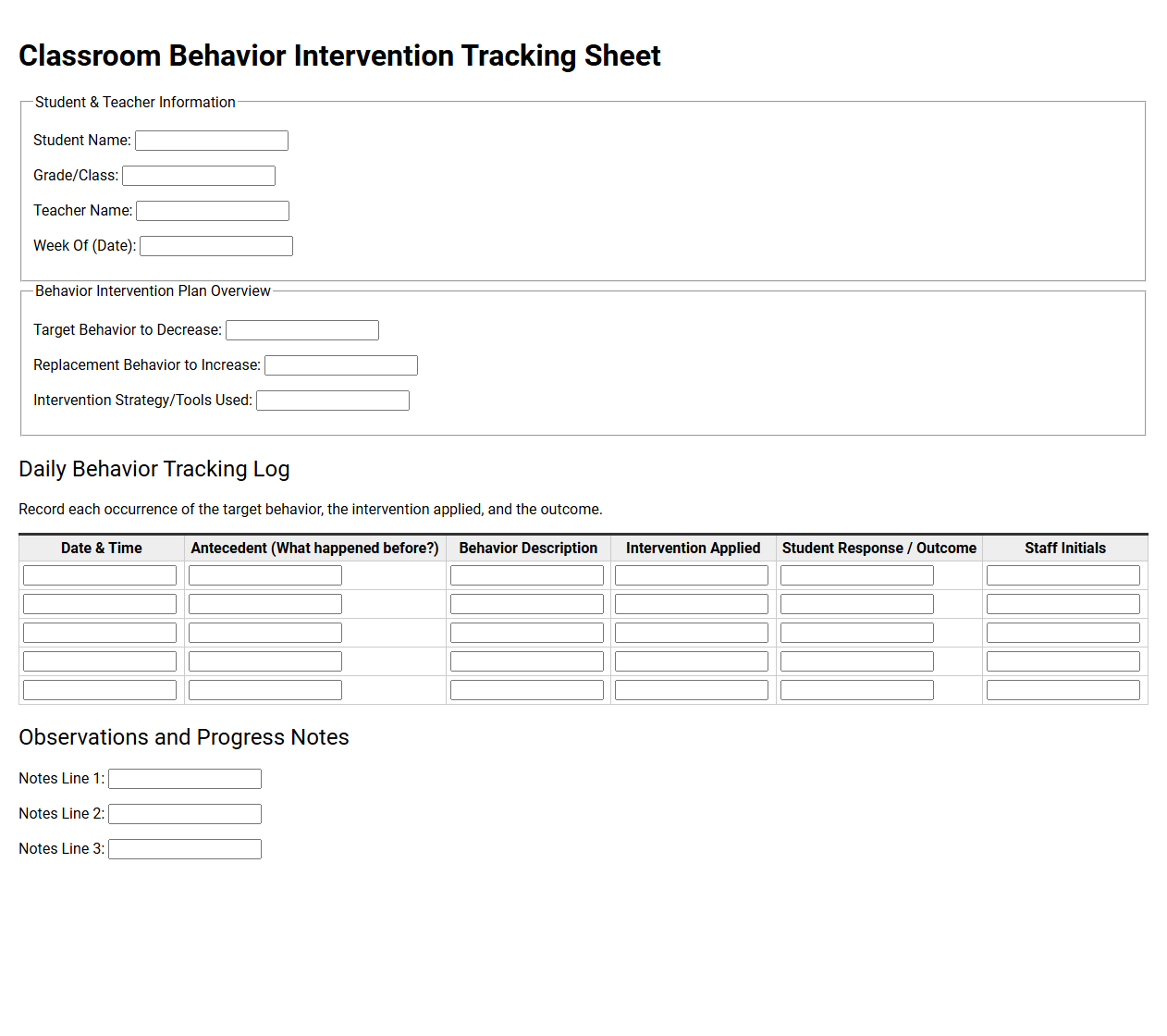Click the 'Daily Behavior Tracking Log' heading
Viewport: 1167px width, 1036px height.
(x=154, y=469)
